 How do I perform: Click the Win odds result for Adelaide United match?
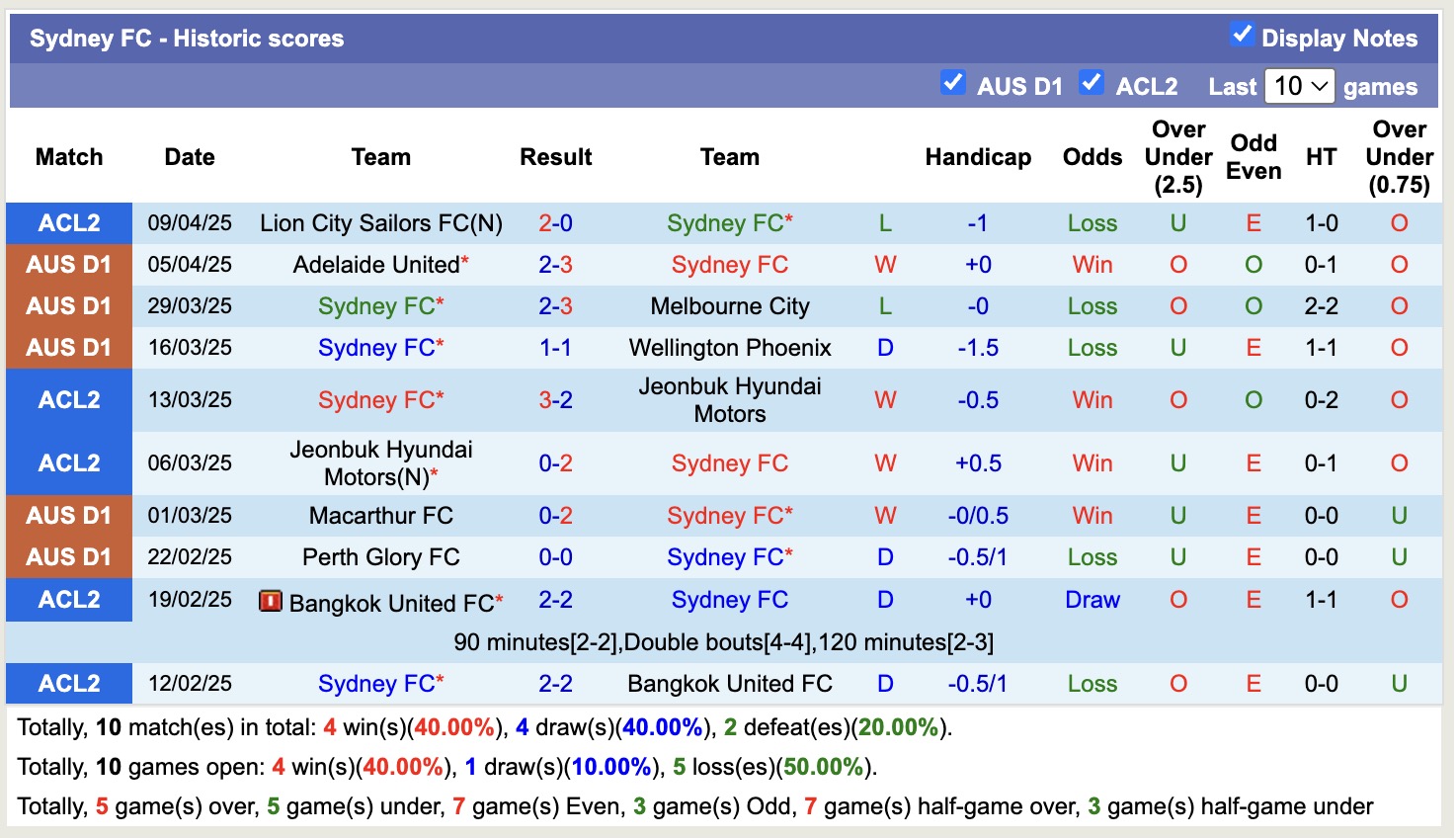pyautogui.click(x=1092, y=264)
